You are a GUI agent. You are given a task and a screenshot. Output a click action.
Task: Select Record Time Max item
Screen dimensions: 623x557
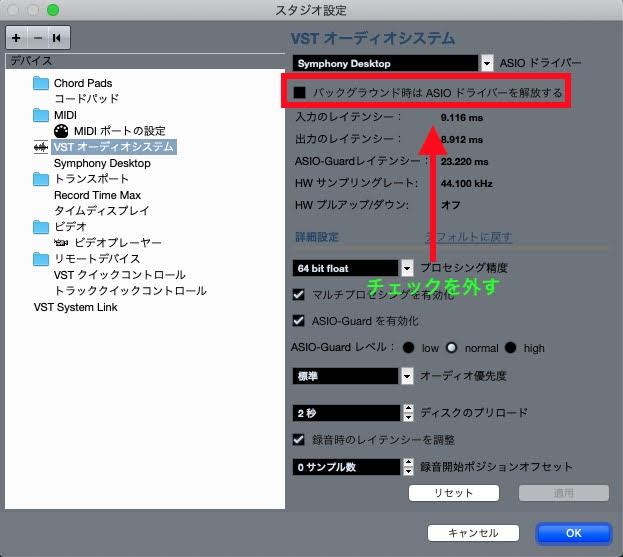point(97,195)
